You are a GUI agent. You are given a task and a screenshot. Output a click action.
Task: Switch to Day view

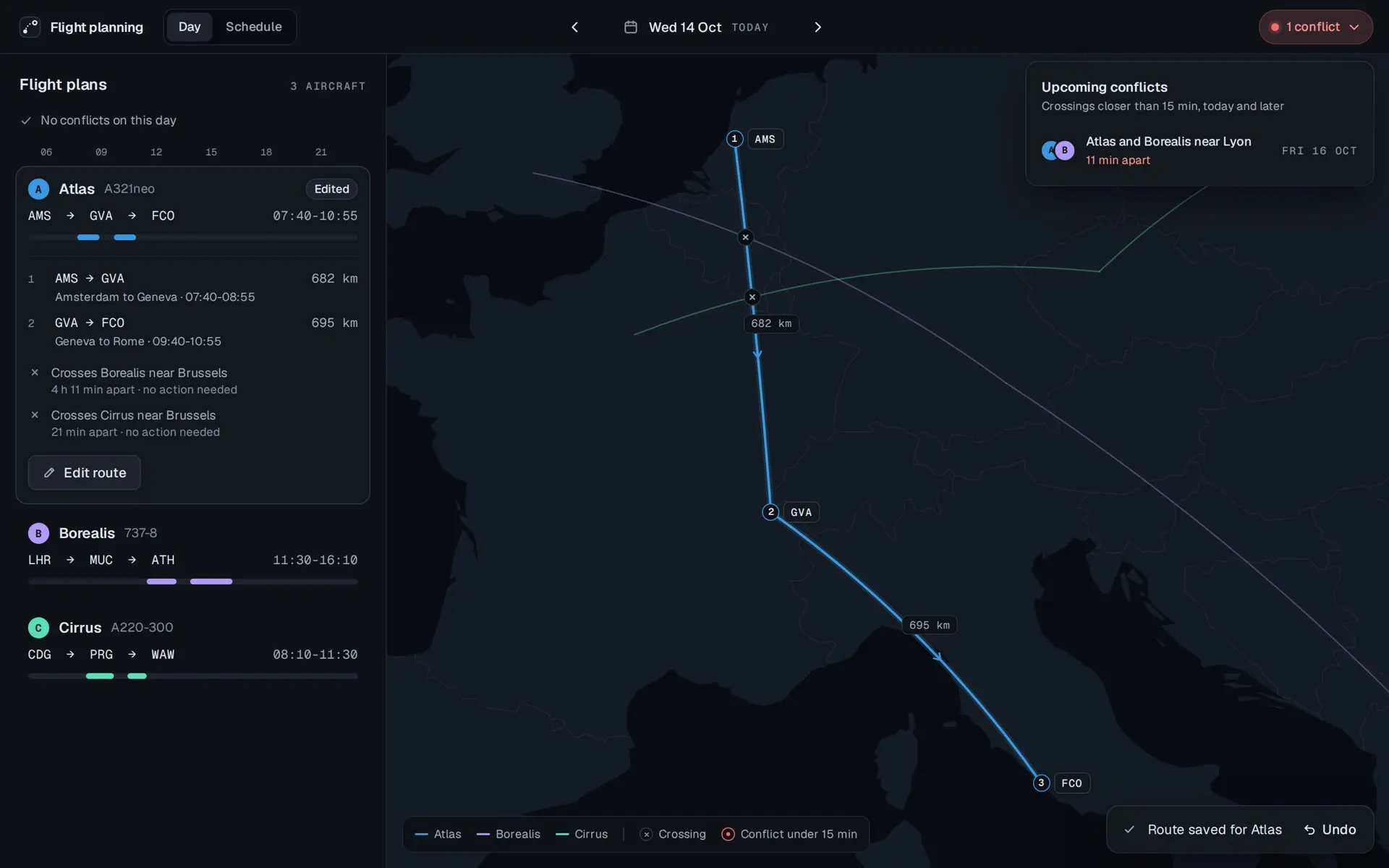pos(190,27)
